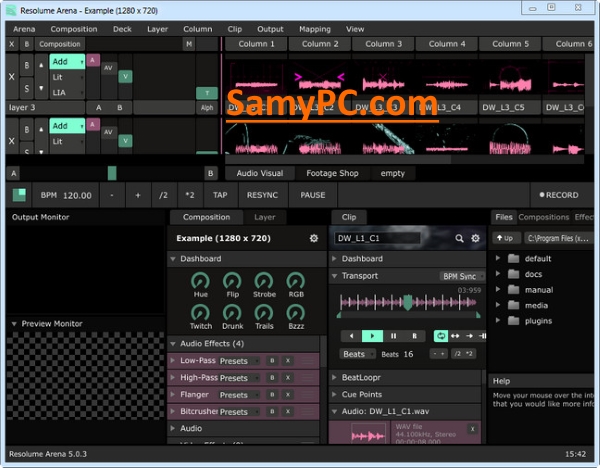Click the Hue dashboard knob

coord(201,281)
